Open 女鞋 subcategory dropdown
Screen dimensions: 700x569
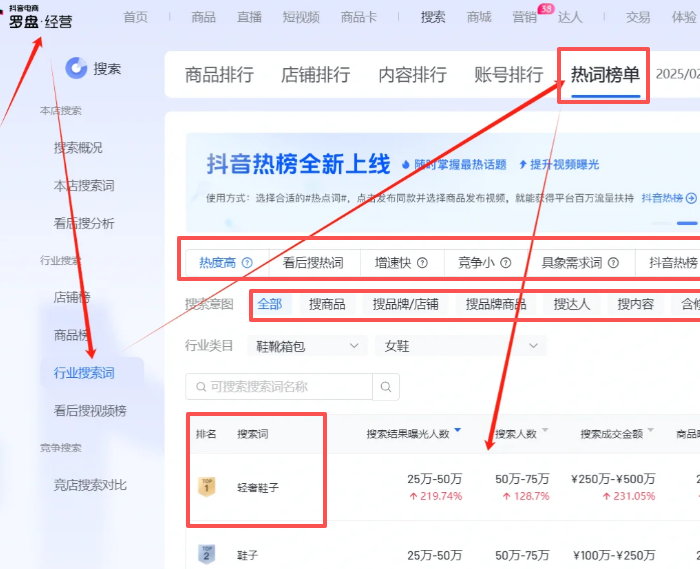[x=461, y=346]
